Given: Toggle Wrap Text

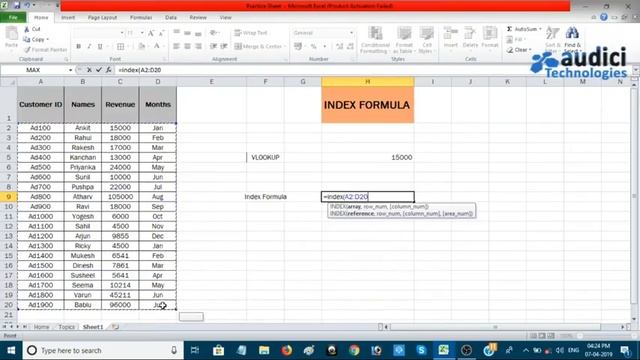Looking at the screenshot, I should [251, 33].
